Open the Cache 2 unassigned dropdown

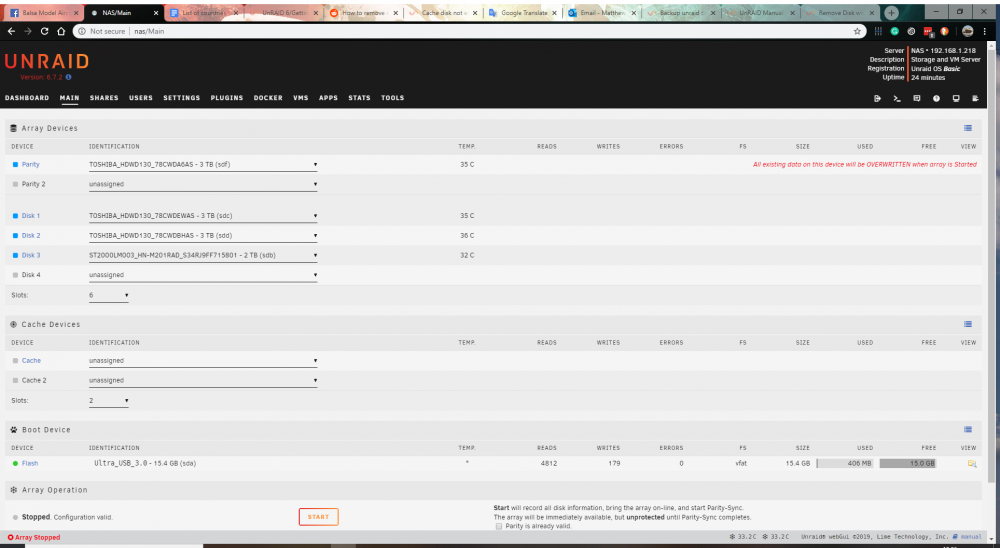coord(203,380)
